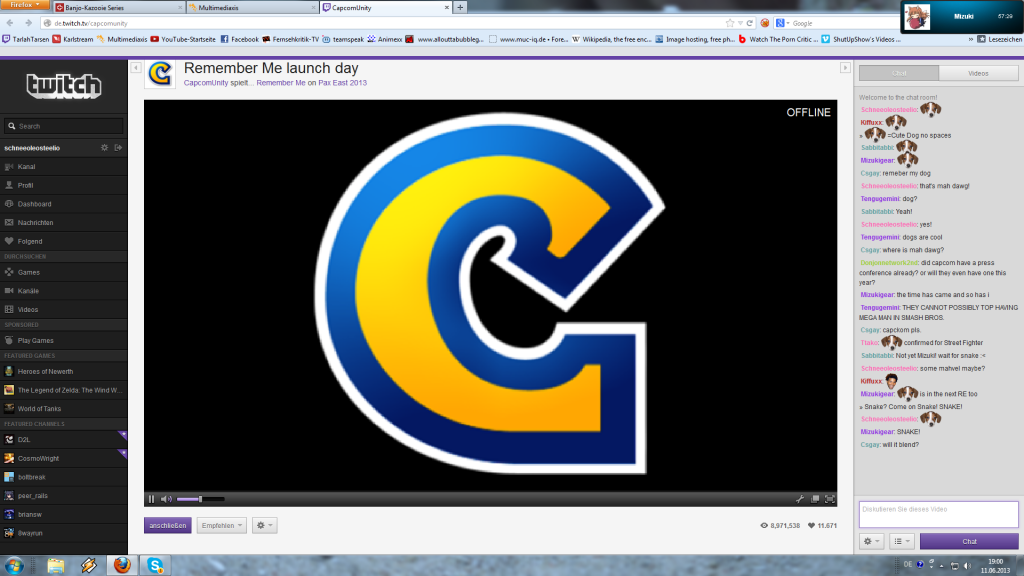Screen dimensions: 1024x576
Task: Click the Twitch logo
Action: point(63,86)
